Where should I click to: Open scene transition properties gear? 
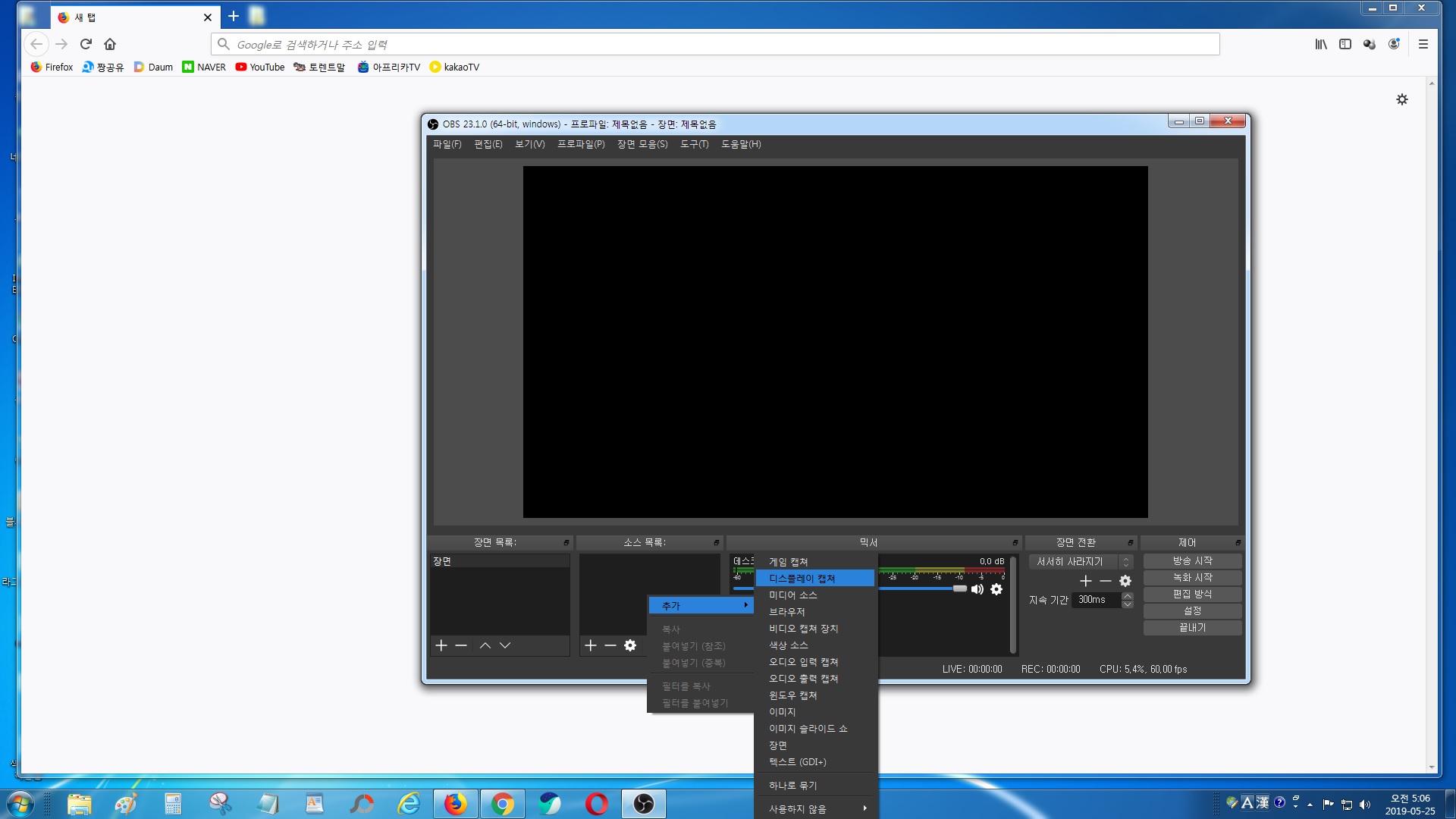(x=1125, y=581)
